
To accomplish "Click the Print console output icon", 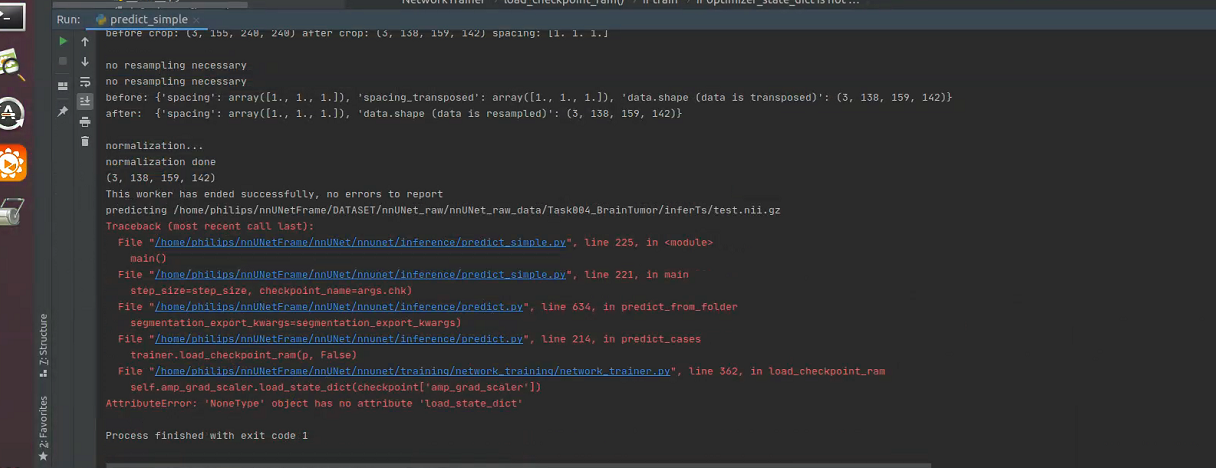I will click(85, 121).
